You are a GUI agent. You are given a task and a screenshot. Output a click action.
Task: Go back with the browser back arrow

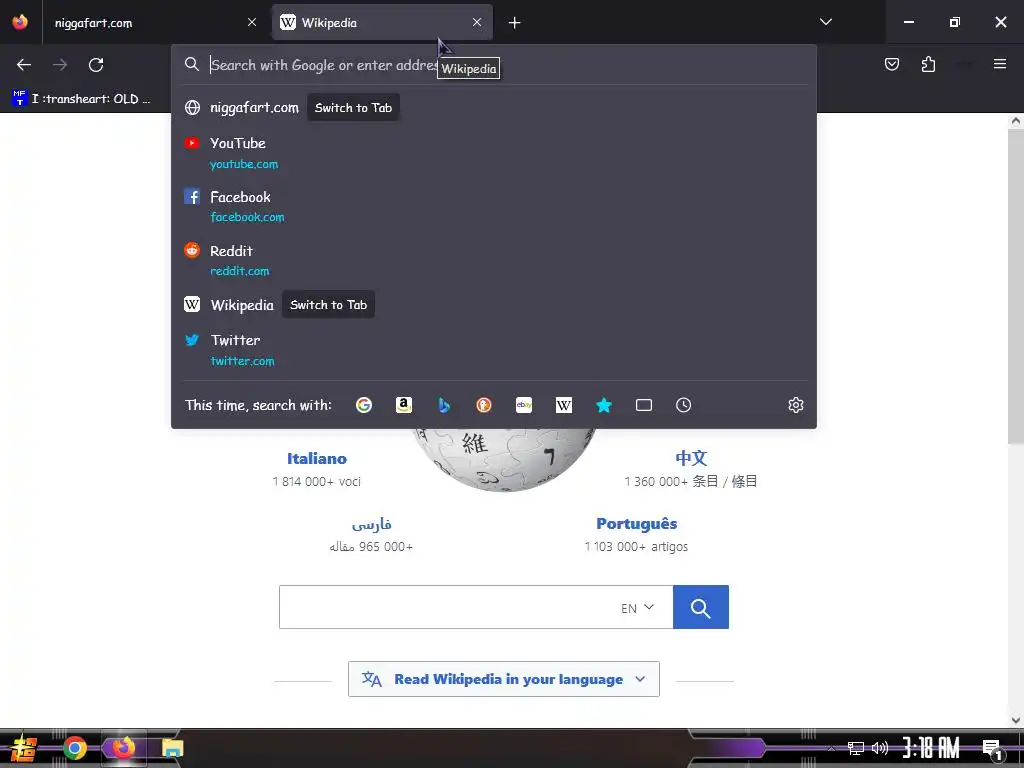point(24,65)
